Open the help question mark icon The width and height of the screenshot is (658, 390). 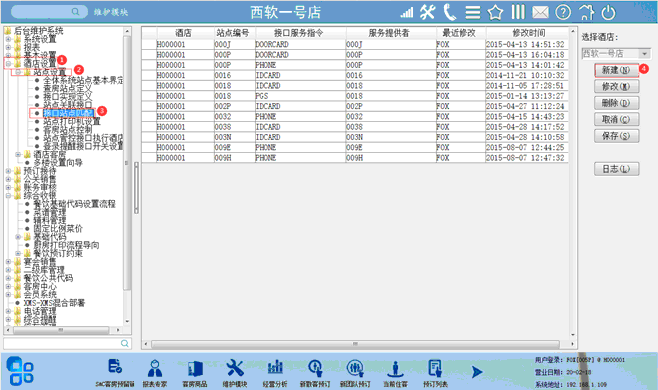click(x=563, y=12)
